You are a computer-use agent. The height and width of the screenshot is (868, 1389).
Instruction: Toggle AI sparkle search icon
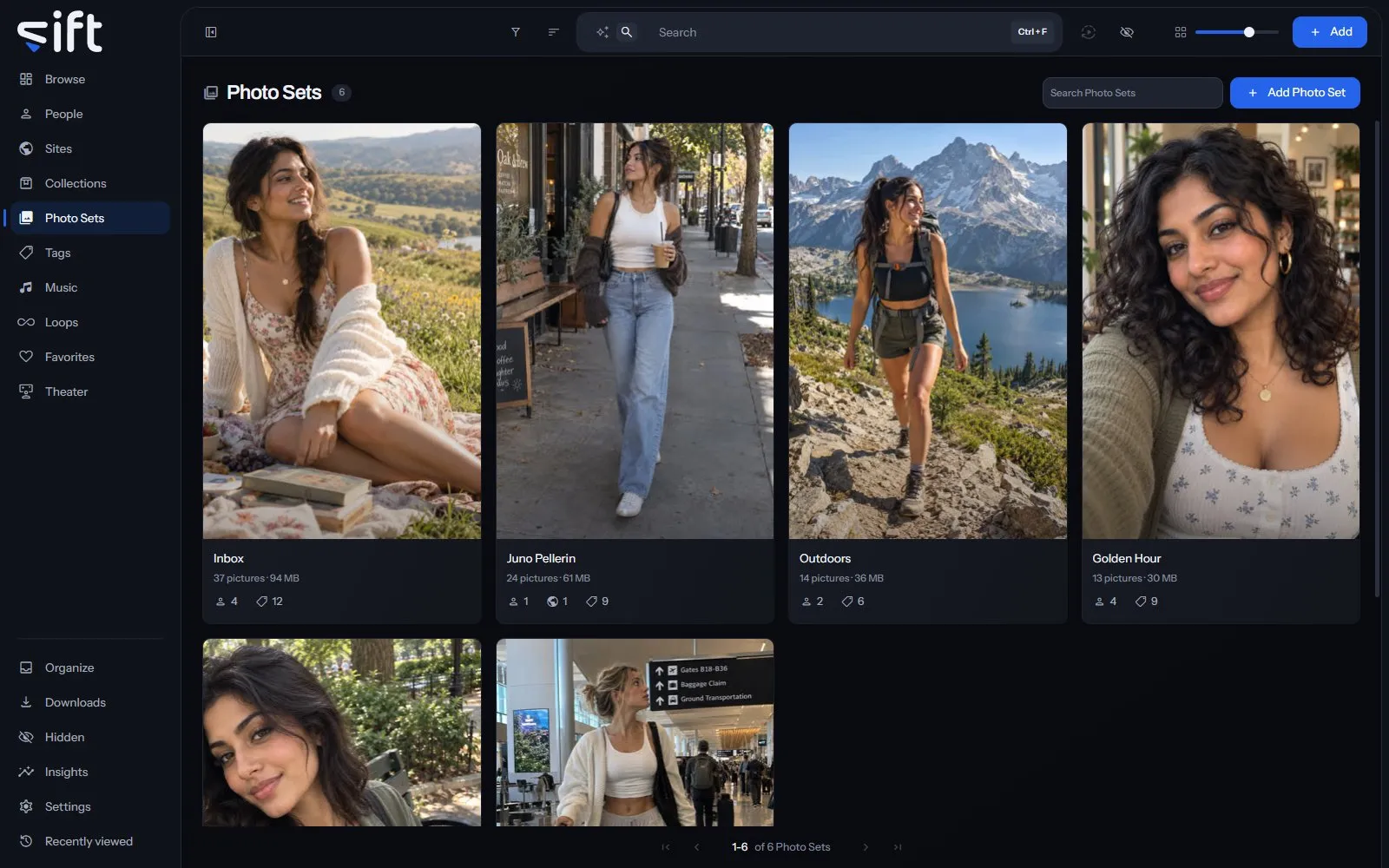602,32
